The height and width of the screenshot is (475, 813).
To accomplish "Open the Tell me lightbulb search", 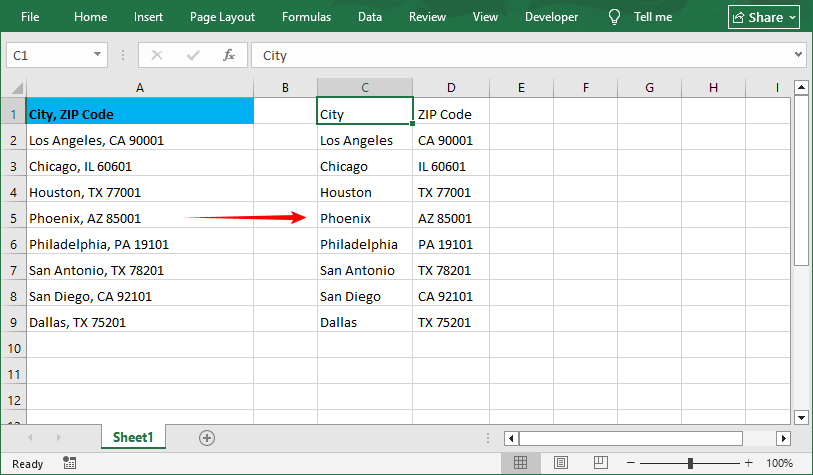I will [x=614, y=17].
